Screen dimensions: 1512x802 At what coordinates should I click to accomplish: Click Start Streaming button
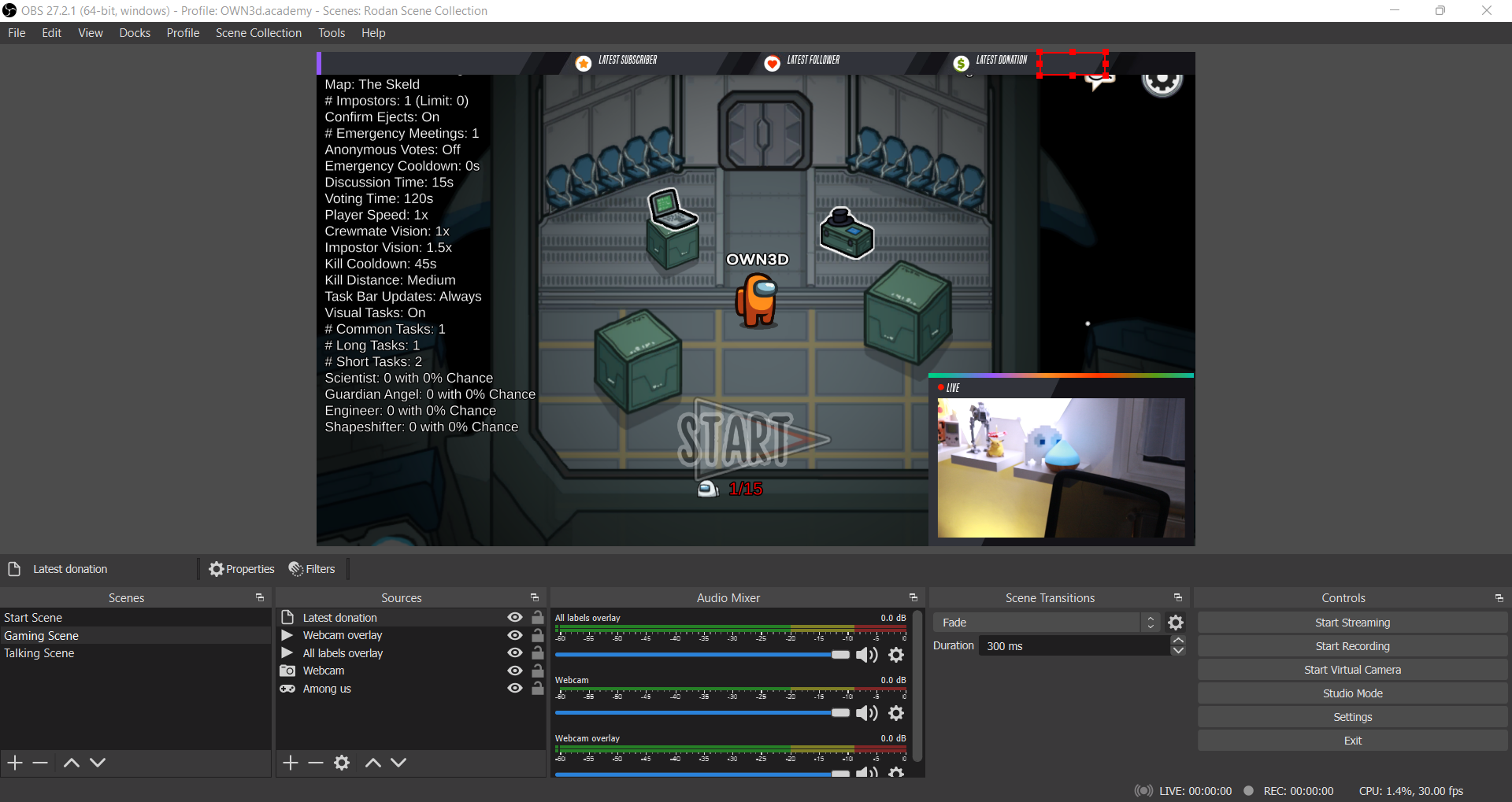pos(1352,623)
